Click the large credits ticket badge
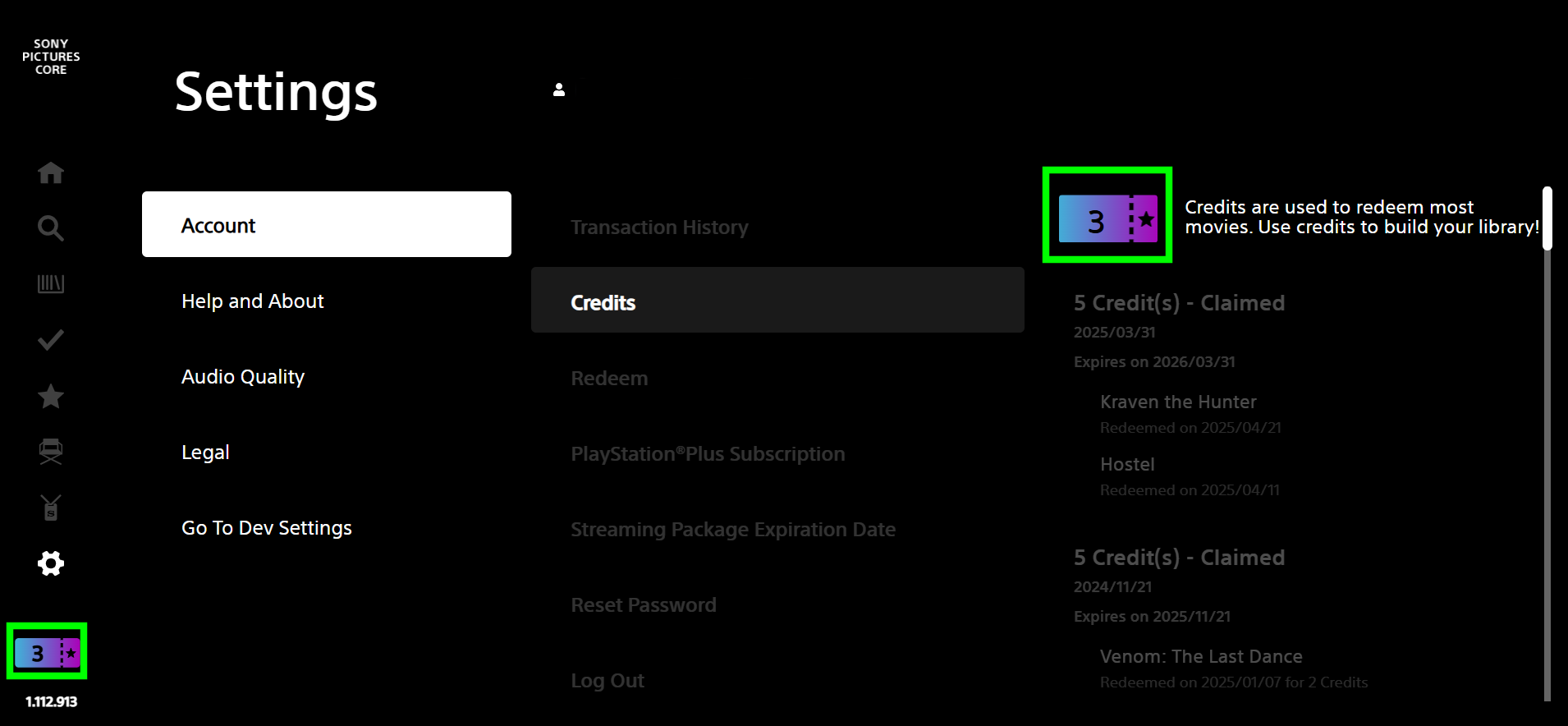Image resolution: width=1568 pixels, height=726 pixels. click(x=1107, y=219)
